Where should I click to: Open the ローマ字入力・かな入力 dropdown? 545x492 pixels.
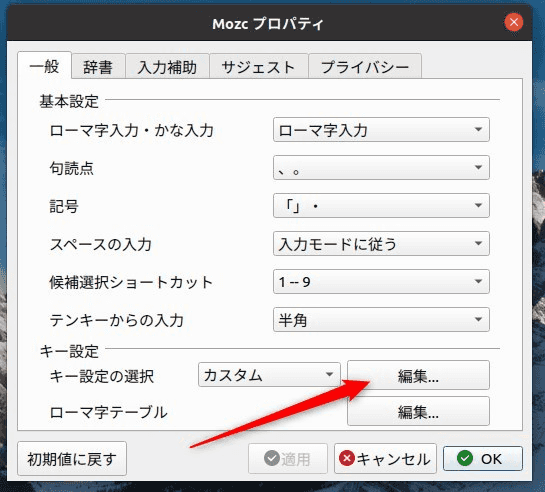click(381, 130)
